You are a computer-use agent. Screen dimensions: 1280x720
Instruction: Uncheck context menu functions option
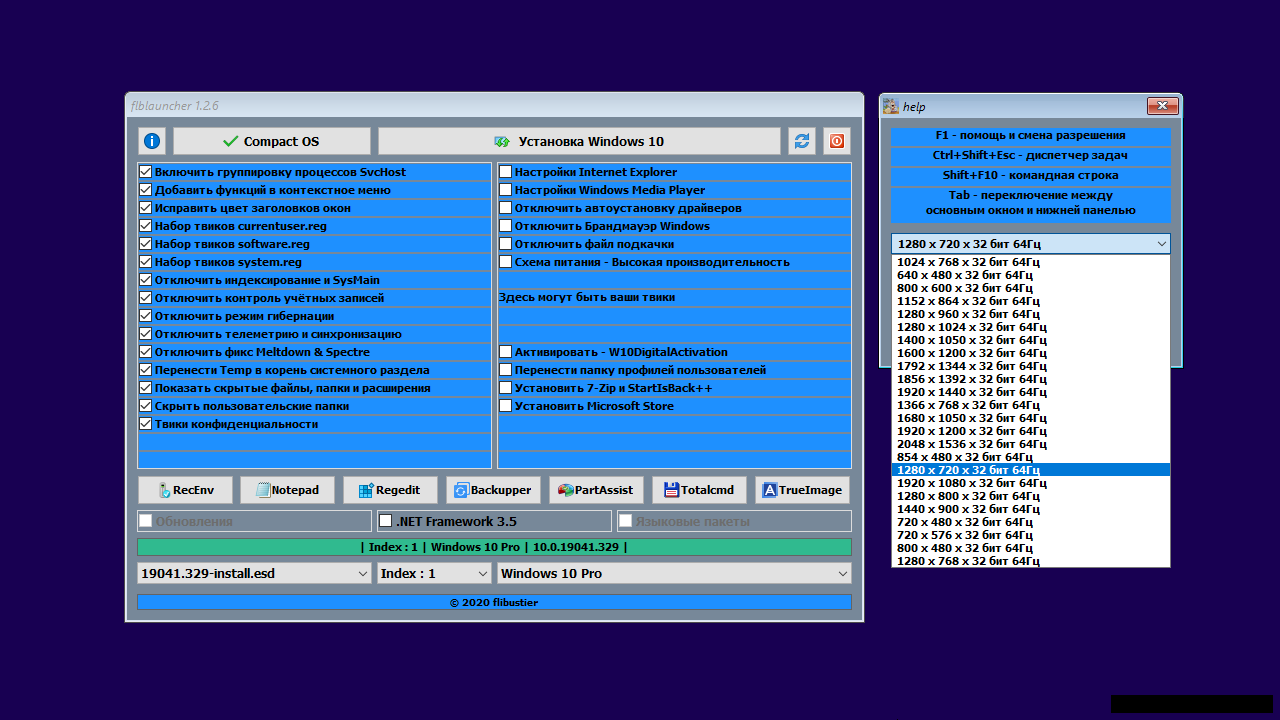pos(146,190)
